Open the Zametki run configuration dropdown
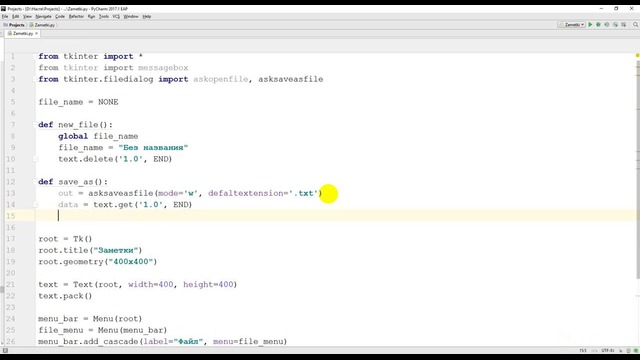 coord(571,25)
